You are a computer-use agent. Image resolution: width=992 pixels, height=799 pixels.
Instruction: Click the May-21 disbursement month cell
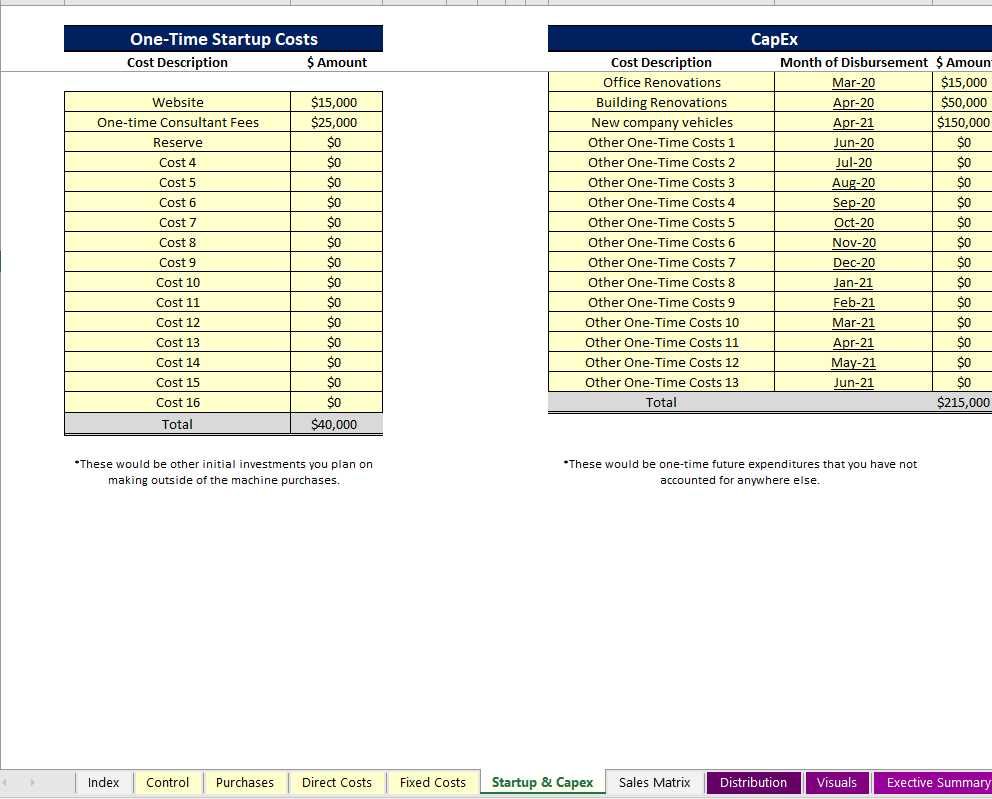[x=853, y=362]
